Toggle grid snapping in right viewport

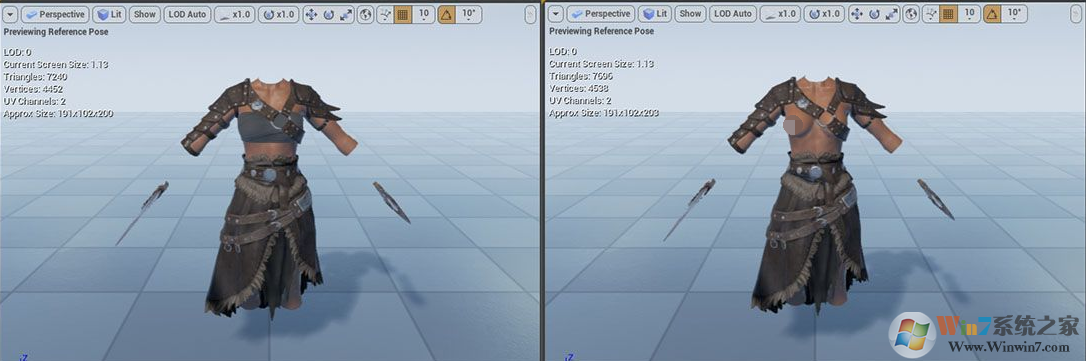947,14
